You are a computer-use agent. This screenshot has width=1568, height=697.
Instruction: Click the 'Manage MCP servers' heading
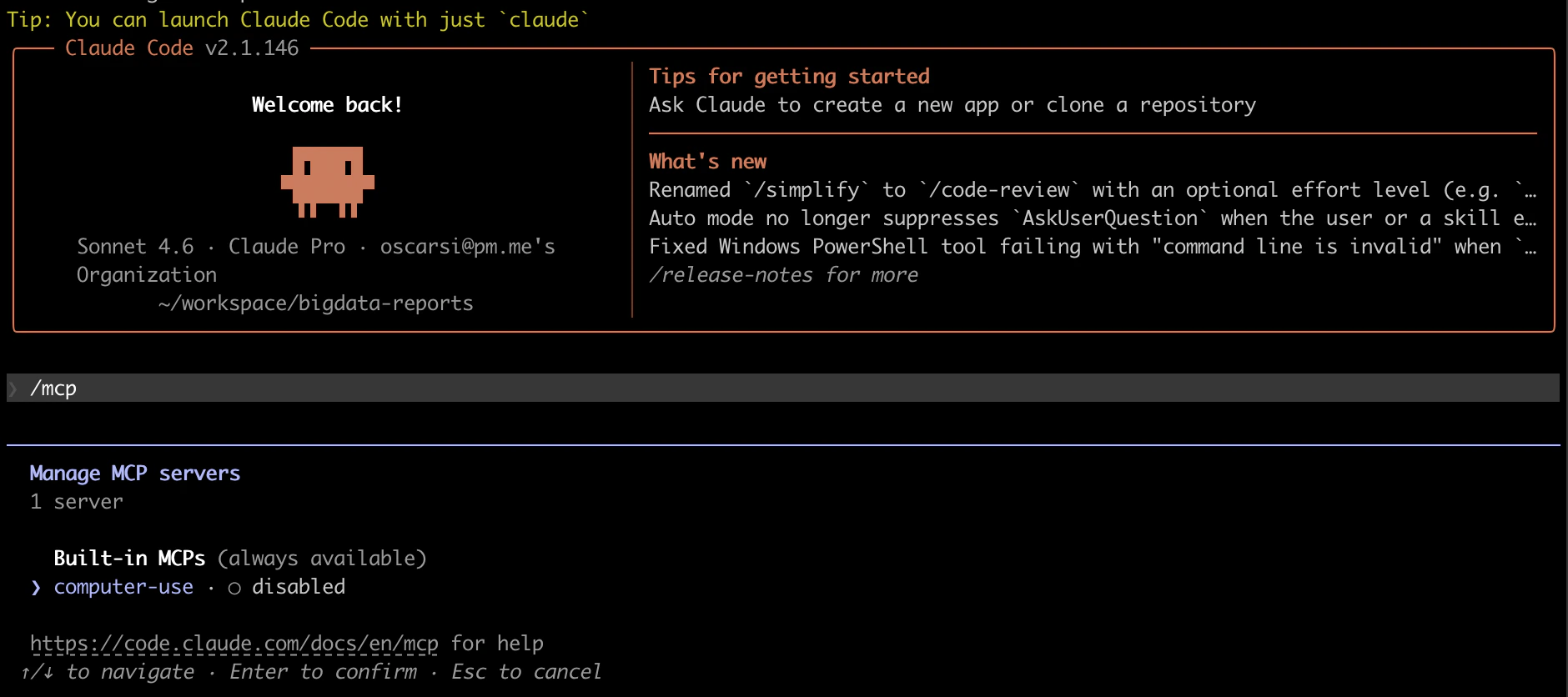[x=135, y=474]
